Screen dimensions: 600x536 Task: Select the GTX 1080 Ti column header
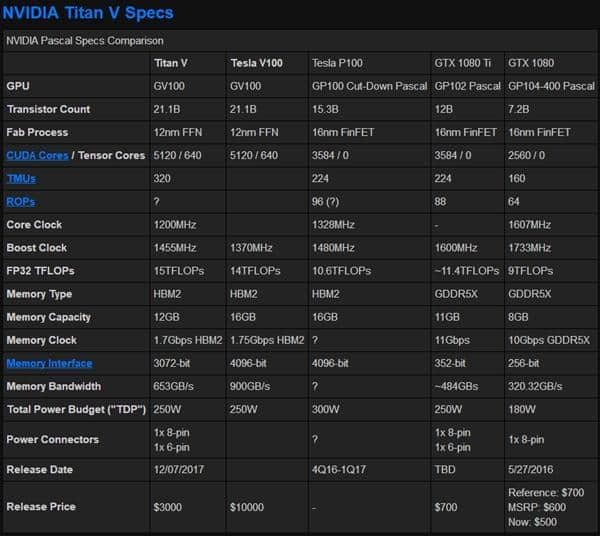click(462, 63)
